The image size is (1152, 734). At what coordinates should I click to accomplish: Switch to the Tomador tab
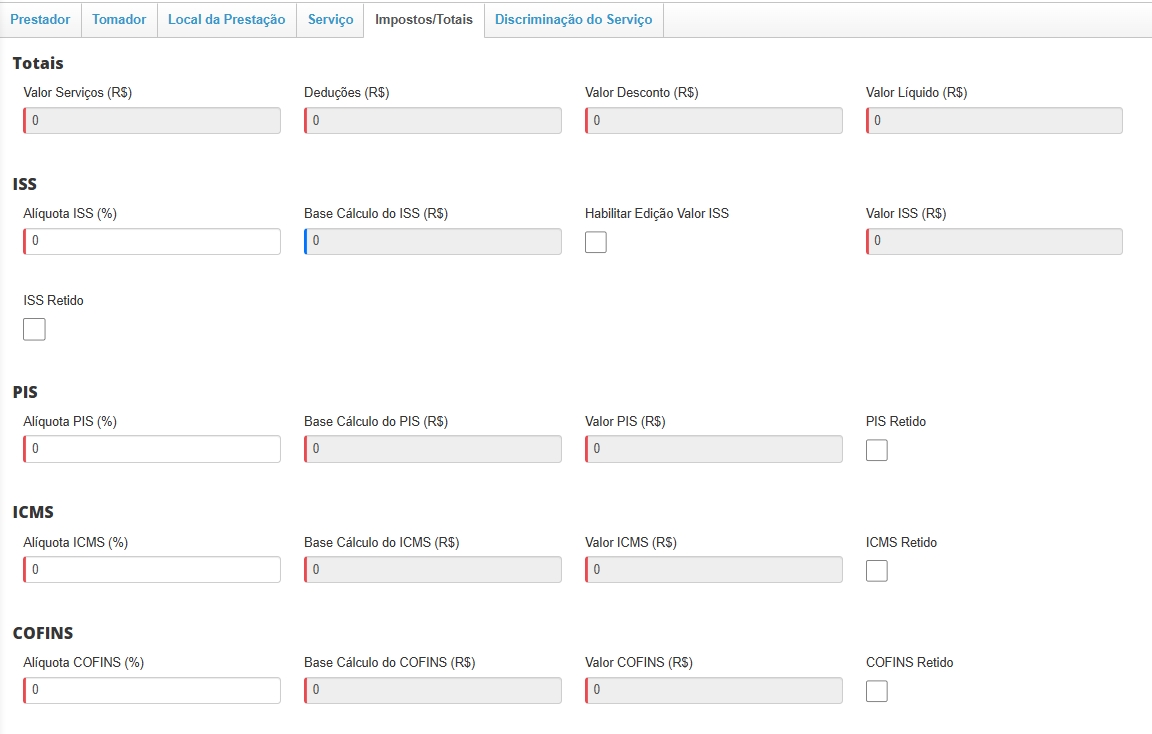click(119, 20)
